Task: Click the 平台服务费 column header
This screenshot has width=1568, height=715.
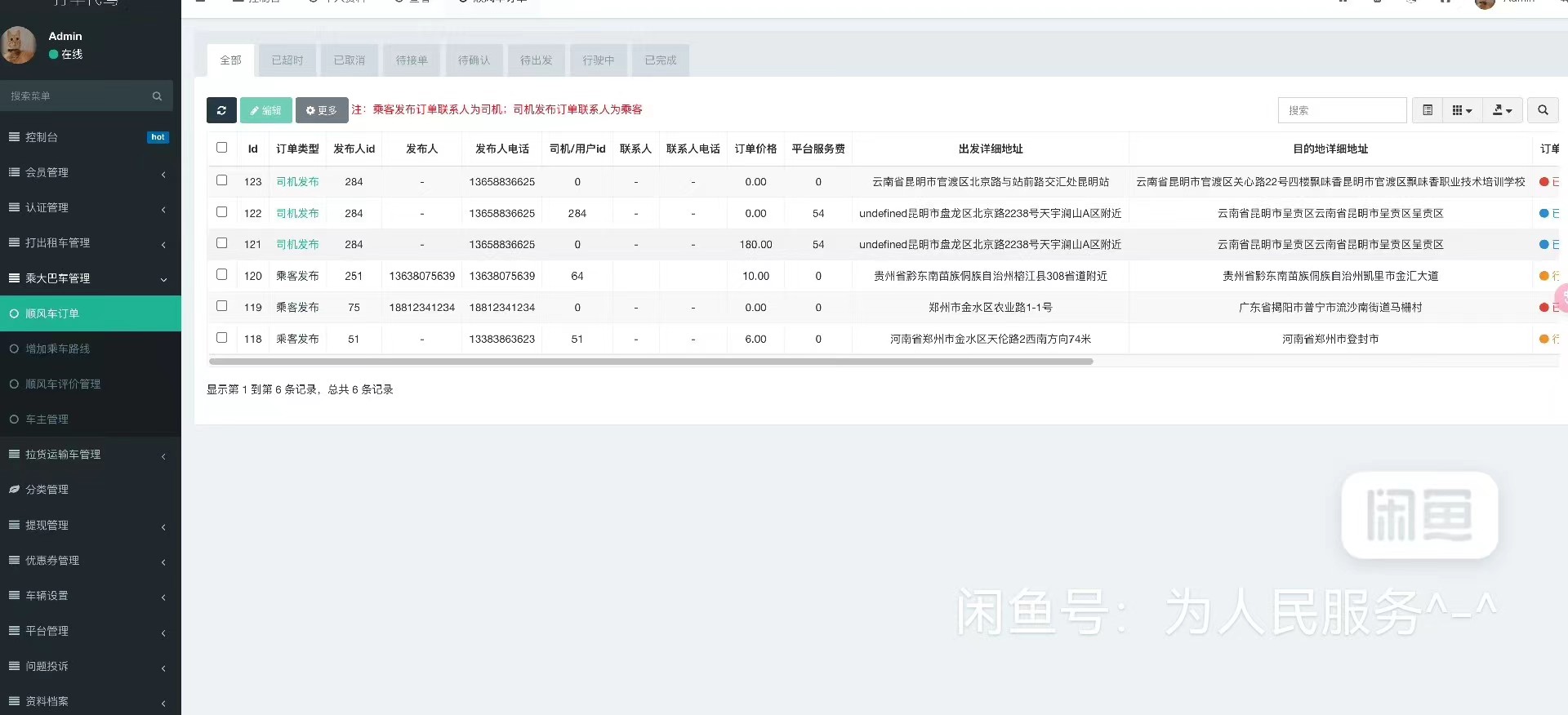Action: pos(818,149)
